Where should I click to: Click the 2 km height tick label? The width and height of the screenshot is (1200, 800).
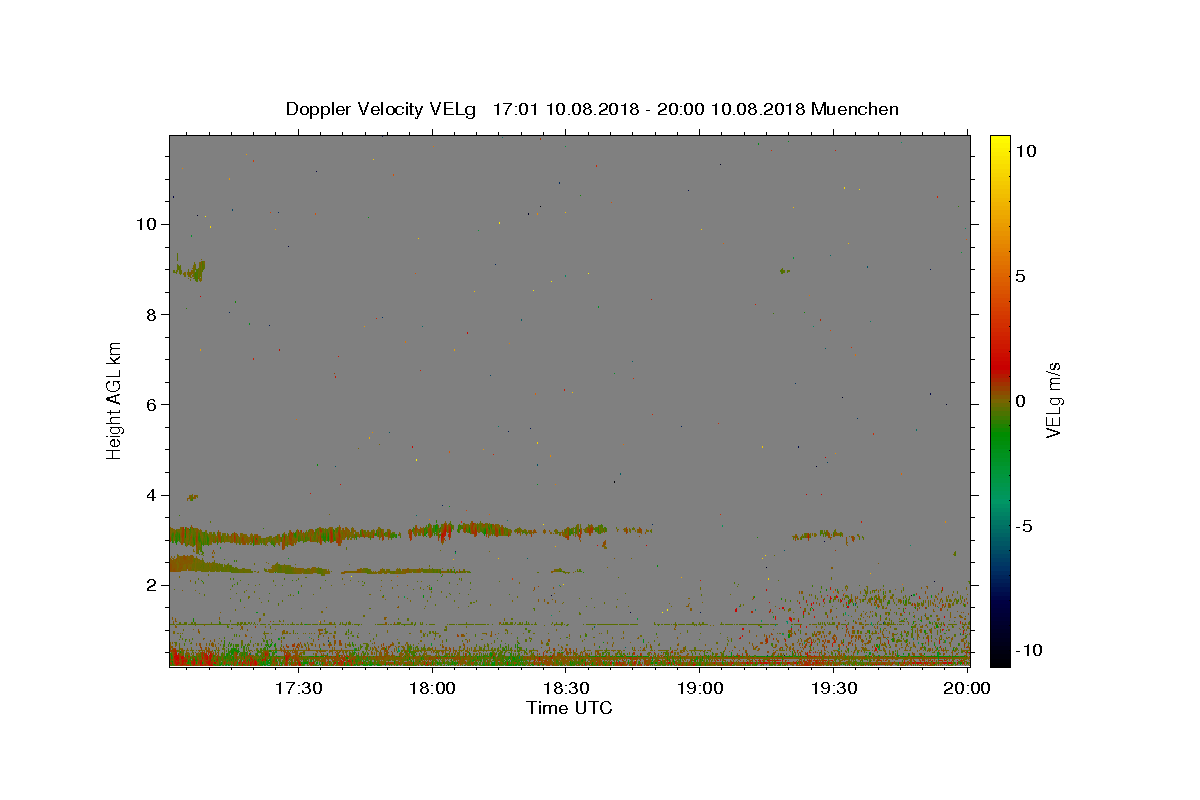[x=151, y=585]
